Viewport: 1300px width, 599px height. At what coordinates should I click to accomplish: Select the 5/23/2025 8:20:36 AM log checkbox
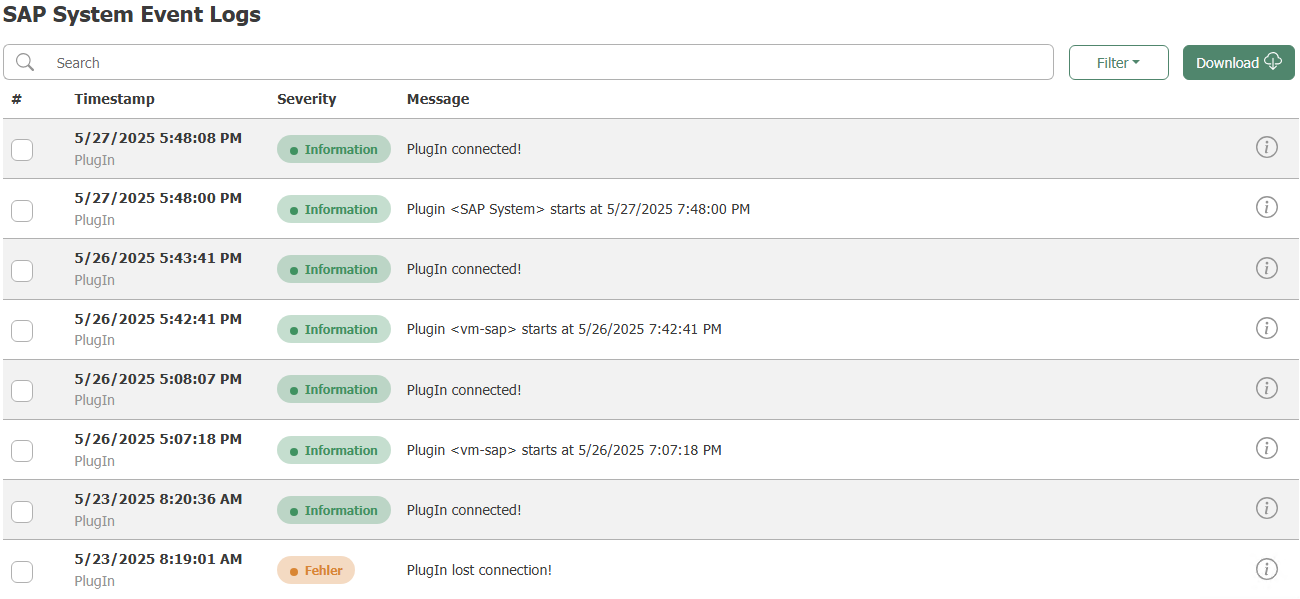point(22,511)
